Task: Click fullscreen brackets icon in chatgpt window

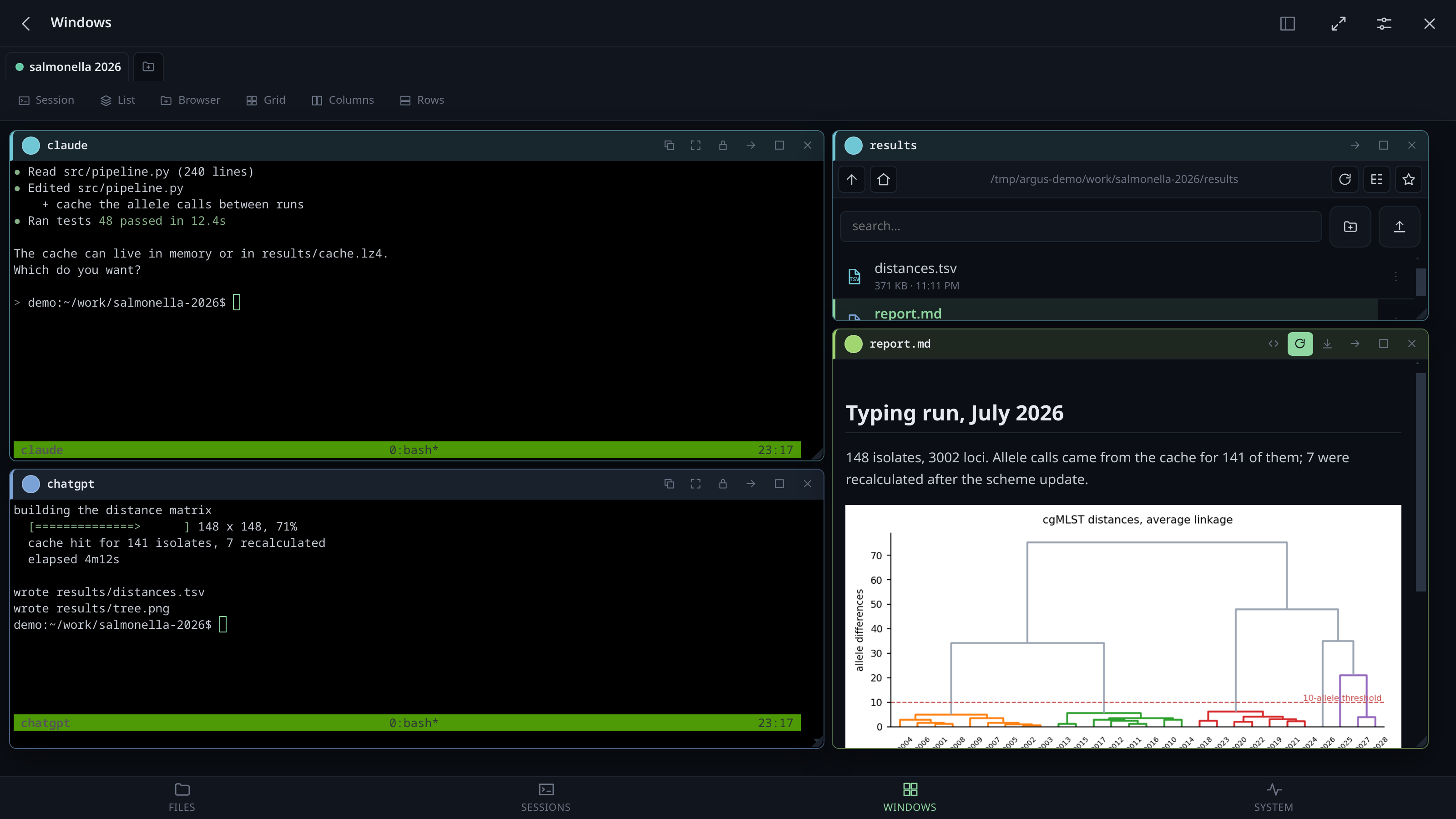Action: click(696, 484)
